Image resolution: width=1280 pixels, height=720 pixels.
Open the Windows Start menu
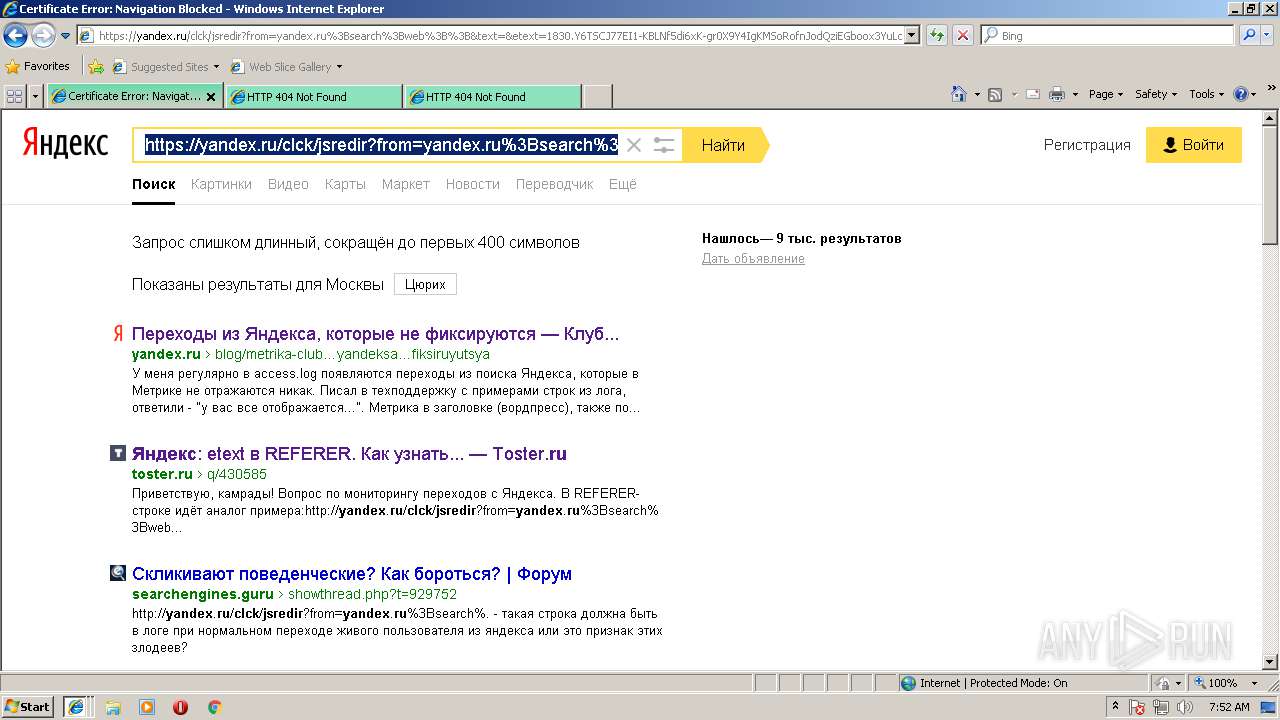[x=28, y=706]
